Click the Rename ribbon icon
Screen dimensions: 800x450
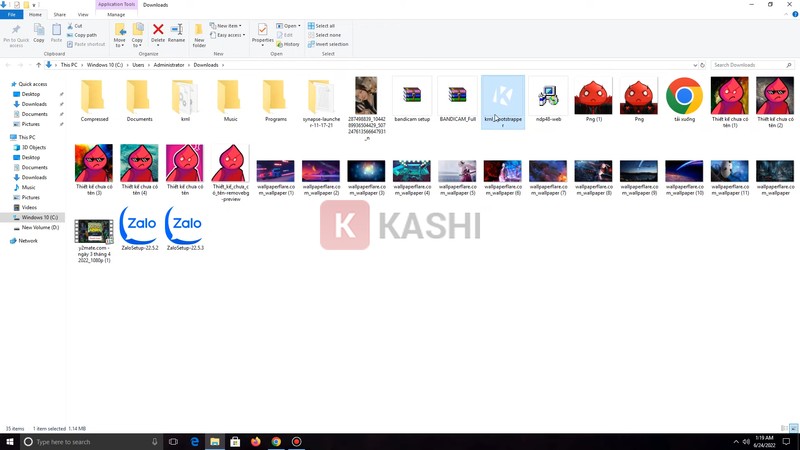(176, 32)
